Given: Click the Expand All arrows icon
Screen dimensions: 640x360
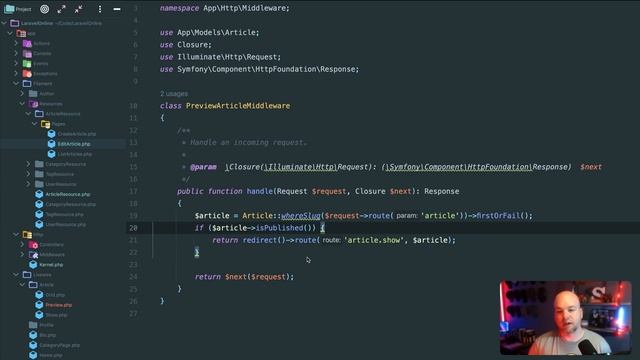Looking at the screenshot, I should pyautogui.click(x=61, y=9).
